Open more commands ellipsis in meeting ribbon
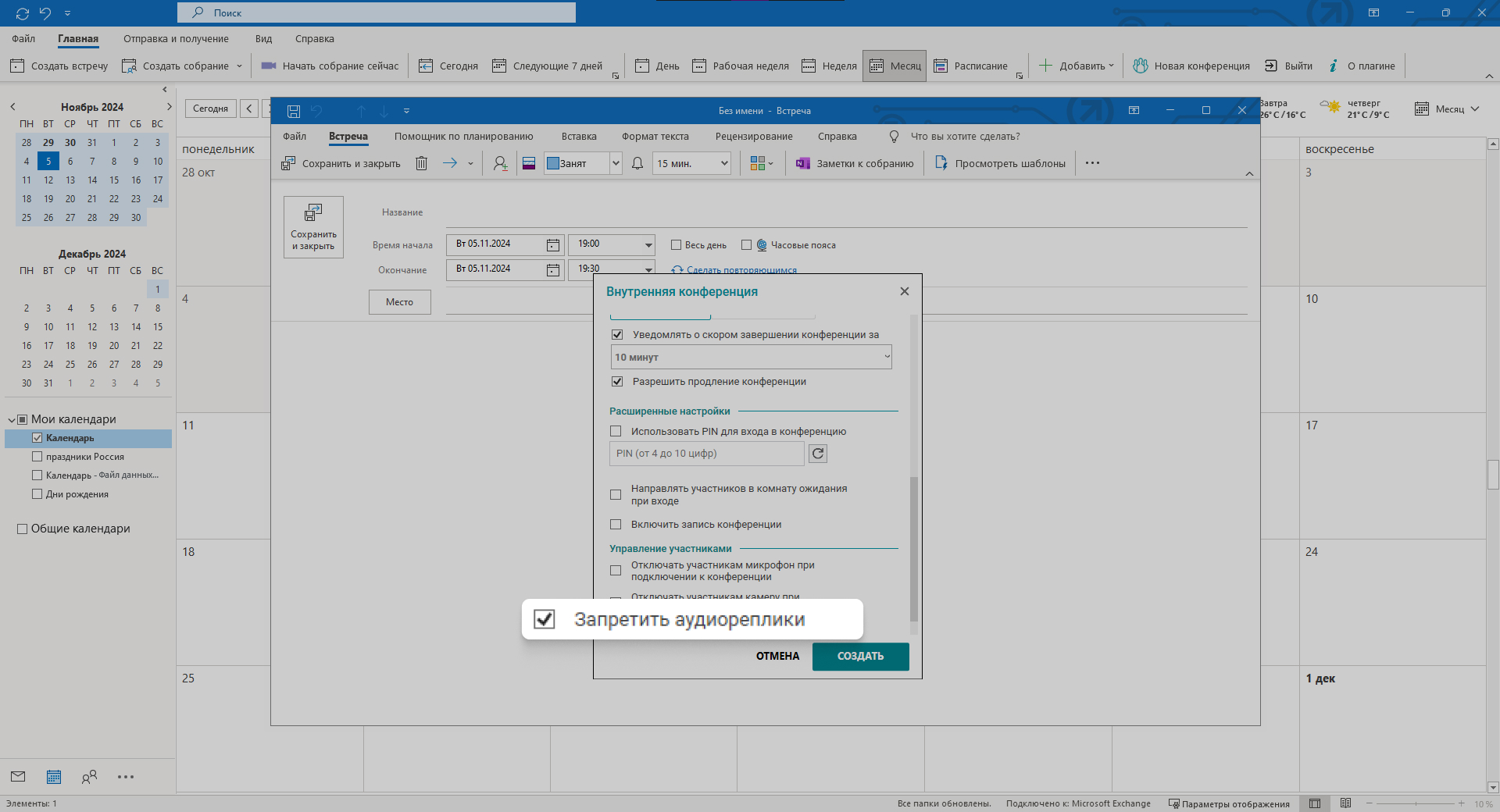The width and height of the screenshot is (1500, 812). pos(1092,163)
